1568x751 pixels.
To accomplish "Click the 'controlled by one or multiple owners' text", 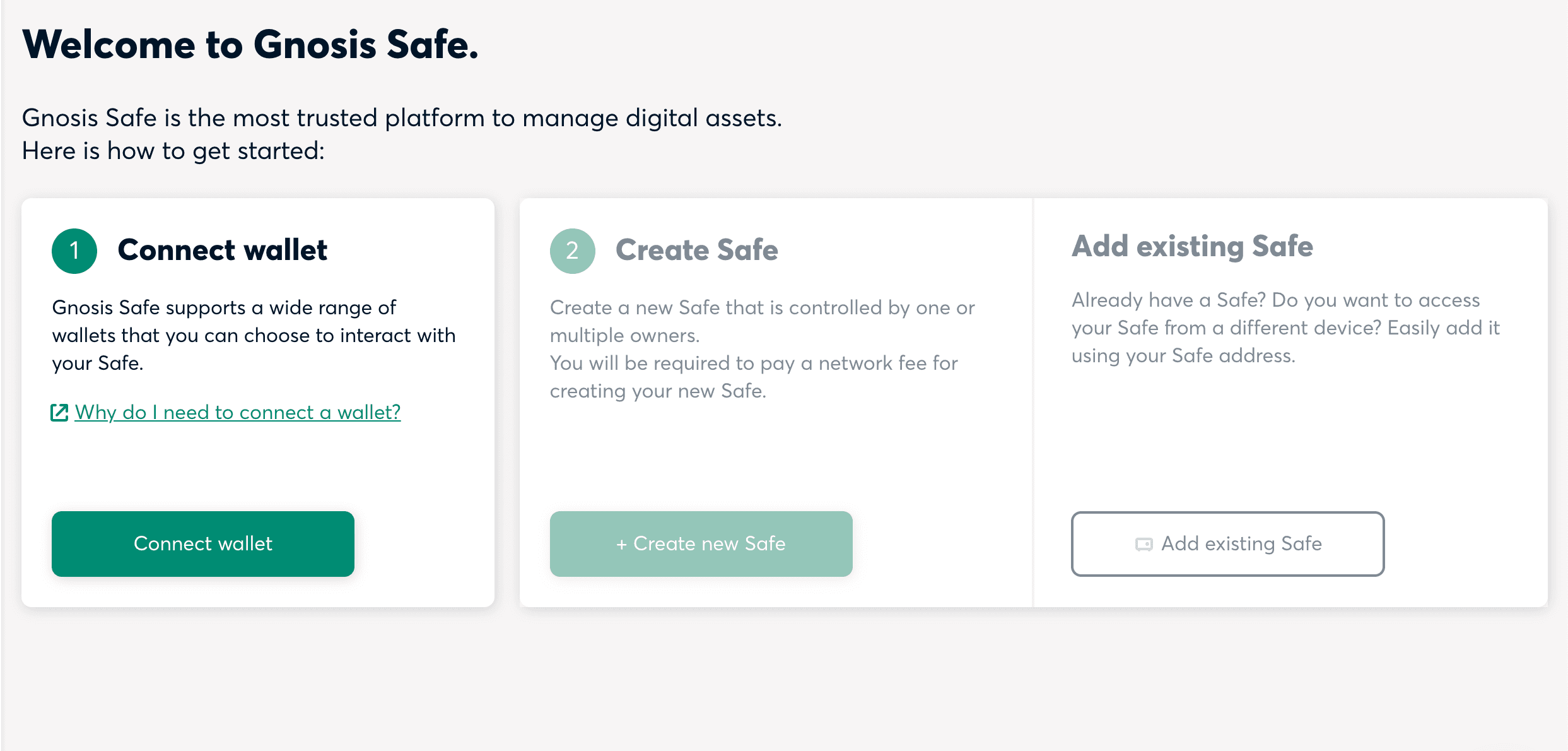I will (762, 321).
